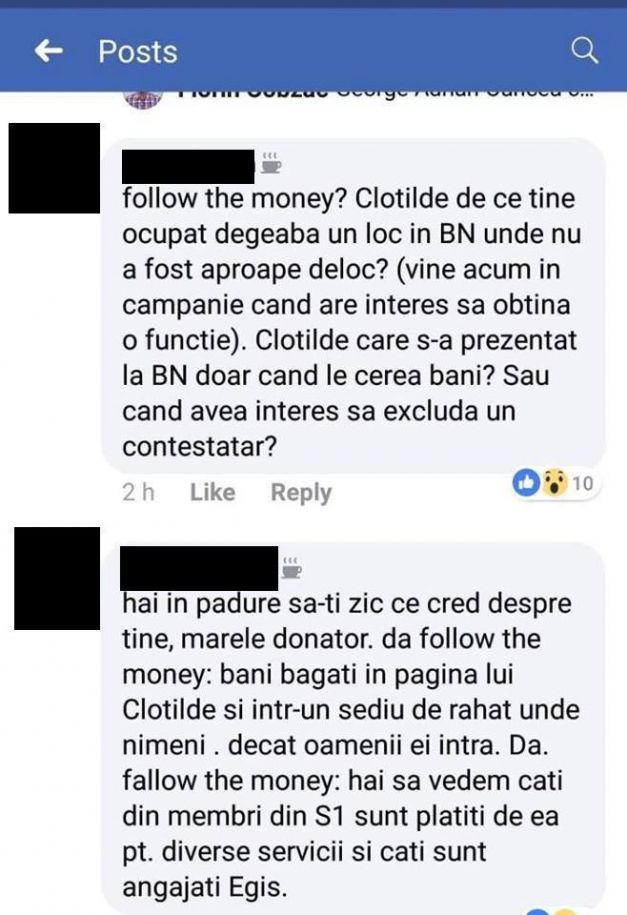Click the coffee cup badge on the second comment

291,568
